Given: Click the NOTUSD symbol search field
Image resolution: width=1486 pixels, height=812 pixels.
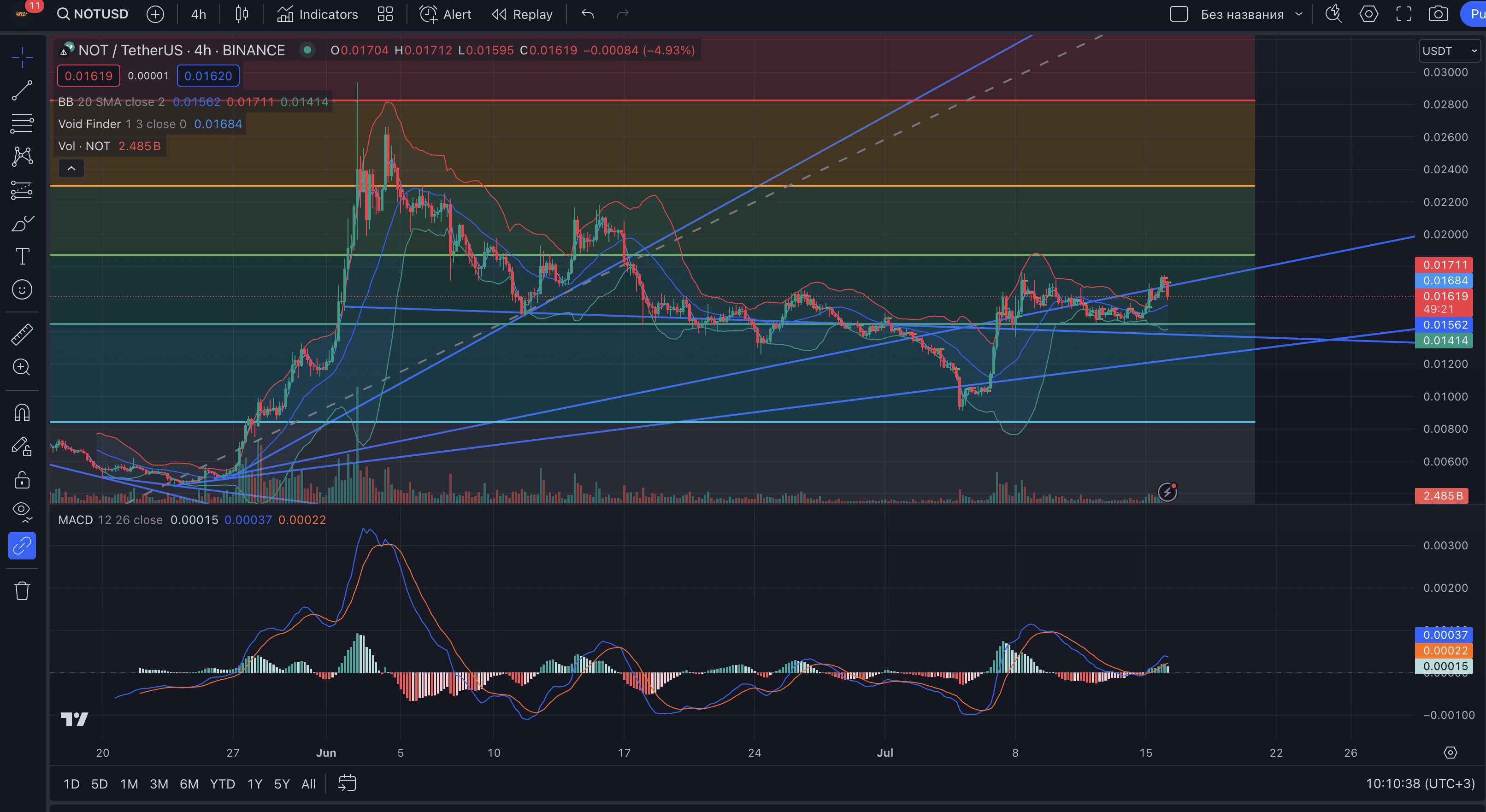Looking at the screenshot, I should click(94, 14).
